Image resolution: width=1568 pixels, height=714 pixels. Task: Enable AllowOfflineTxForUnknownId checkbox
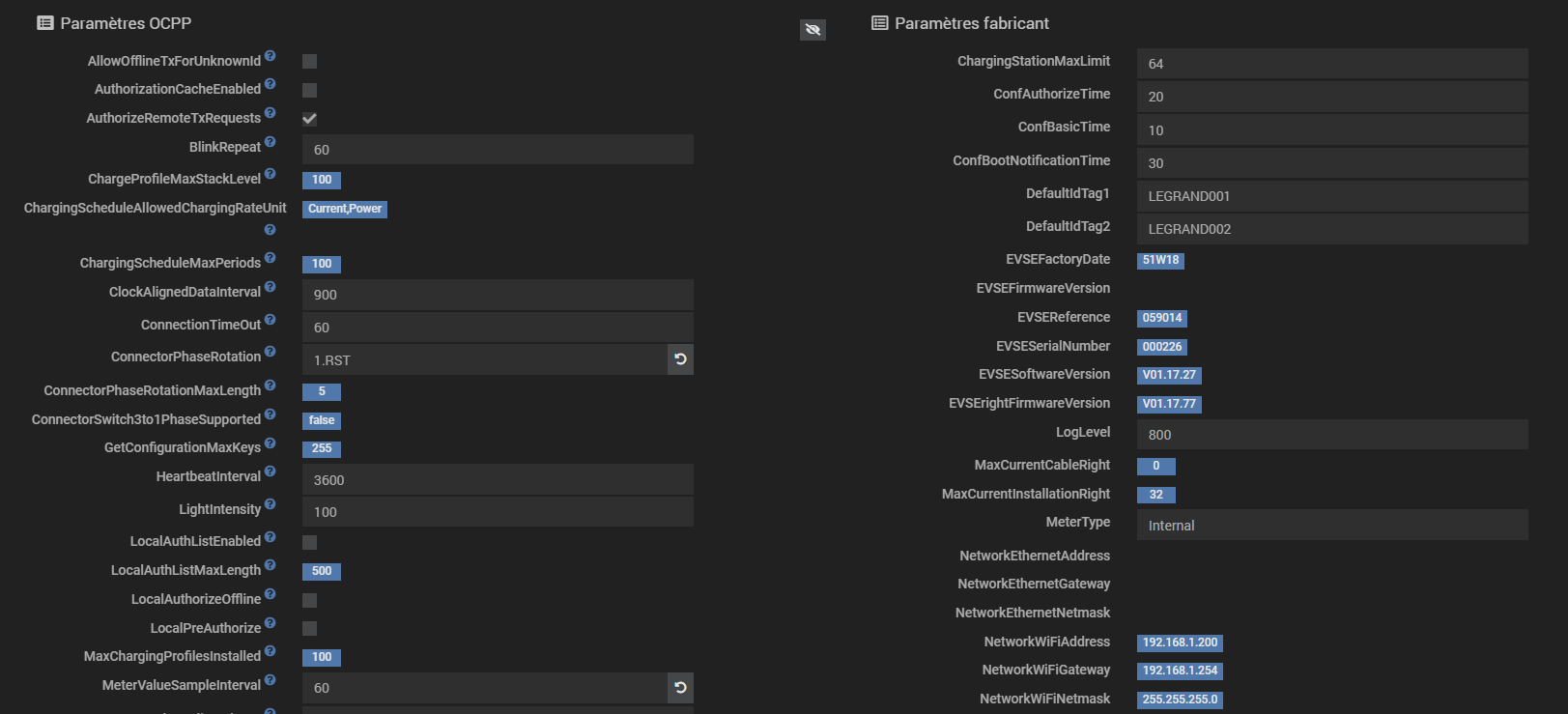(310, 62)
